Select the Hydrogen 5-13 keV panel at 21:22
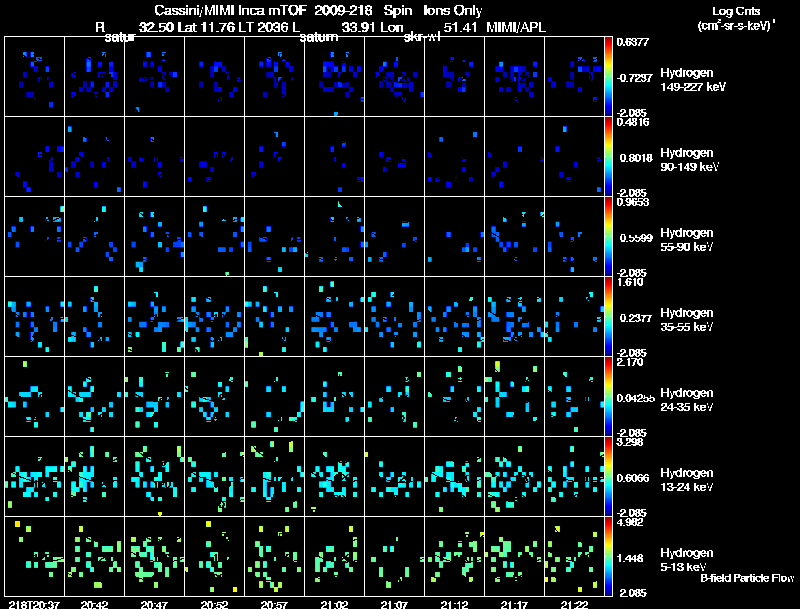 (574, 556)
